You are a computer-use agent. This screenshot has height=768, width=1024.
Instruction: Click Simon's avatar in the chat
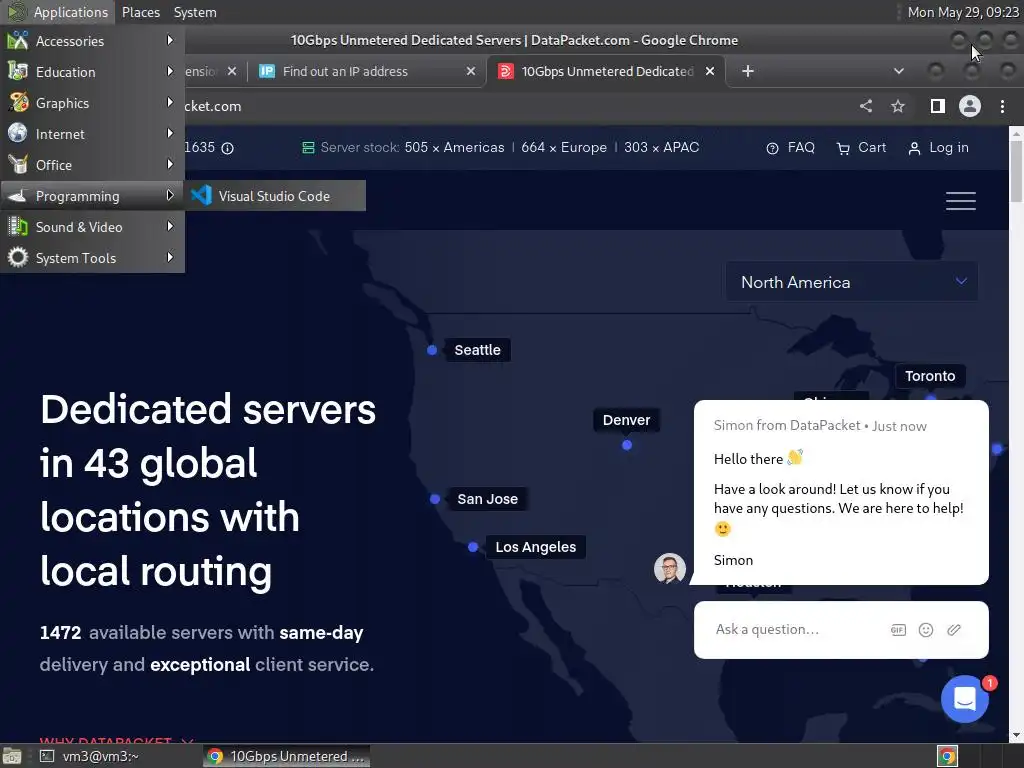click(x=669, y=568)
